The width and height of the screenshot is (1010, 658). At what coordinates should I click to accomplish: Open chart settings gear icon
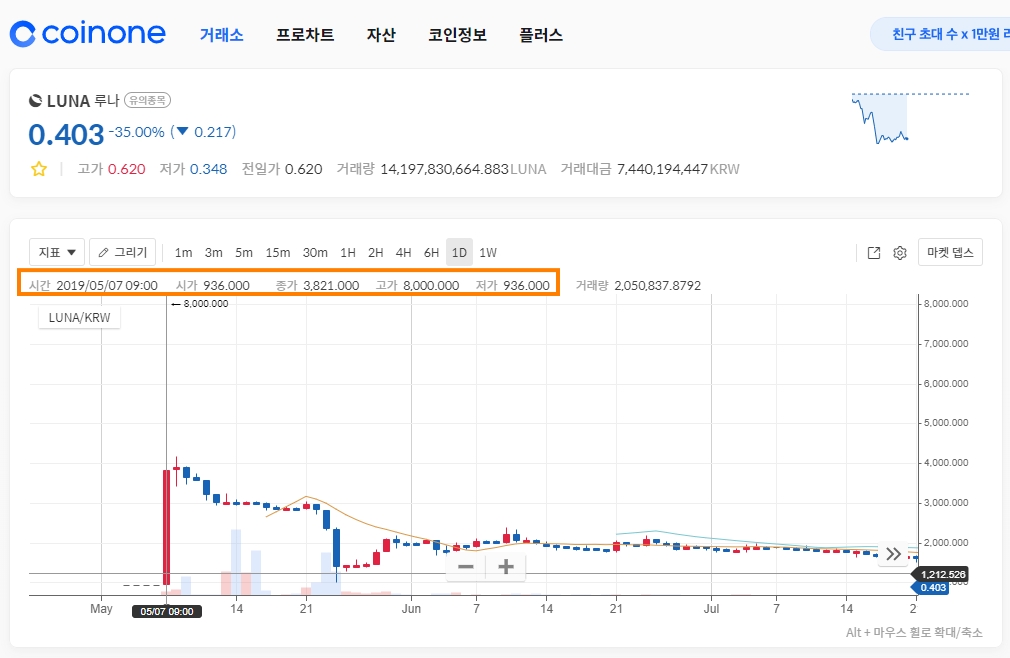(x=900, y=253)
